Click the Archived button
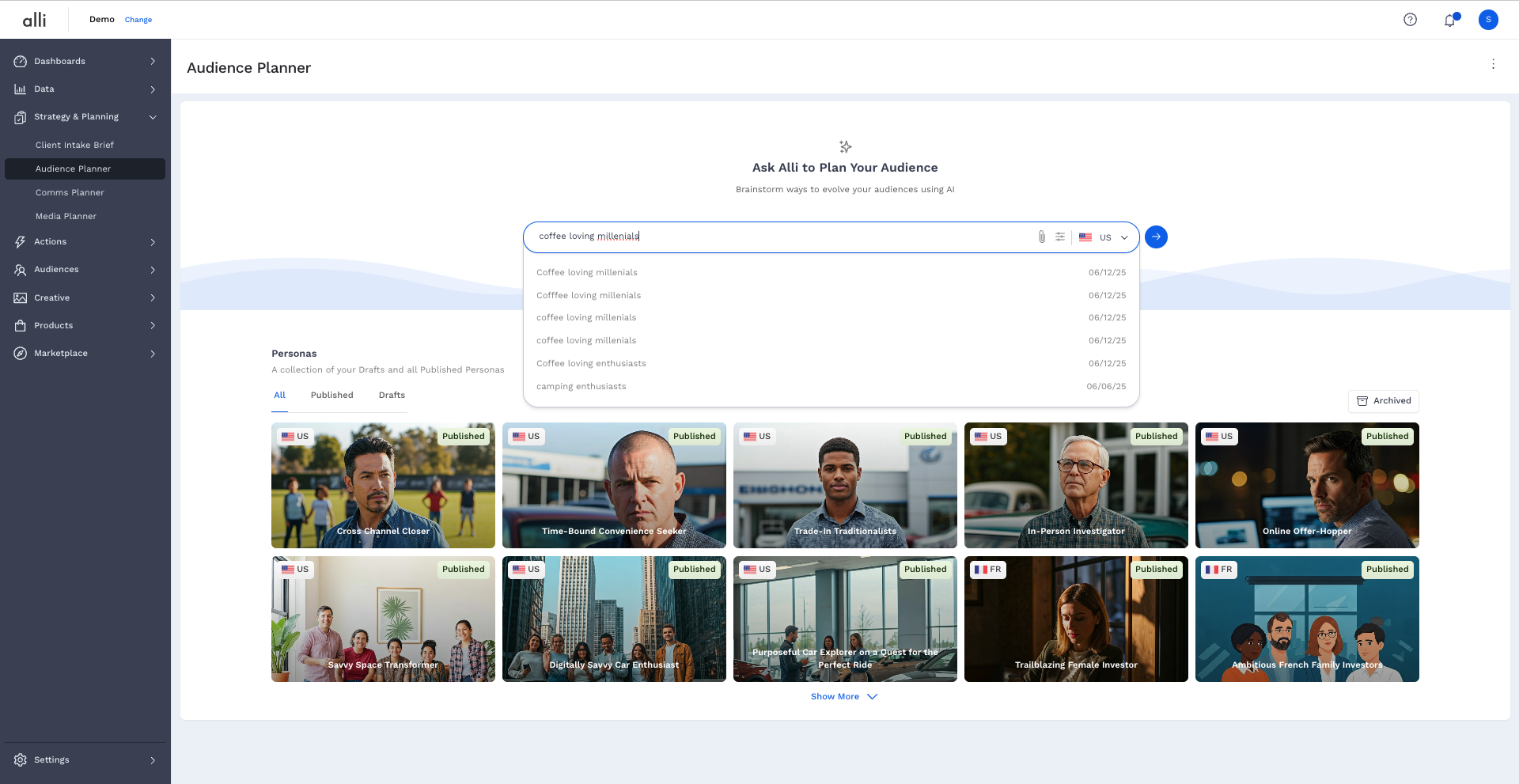This screenshot has width=1519, height=784. tap(1383, 401)
